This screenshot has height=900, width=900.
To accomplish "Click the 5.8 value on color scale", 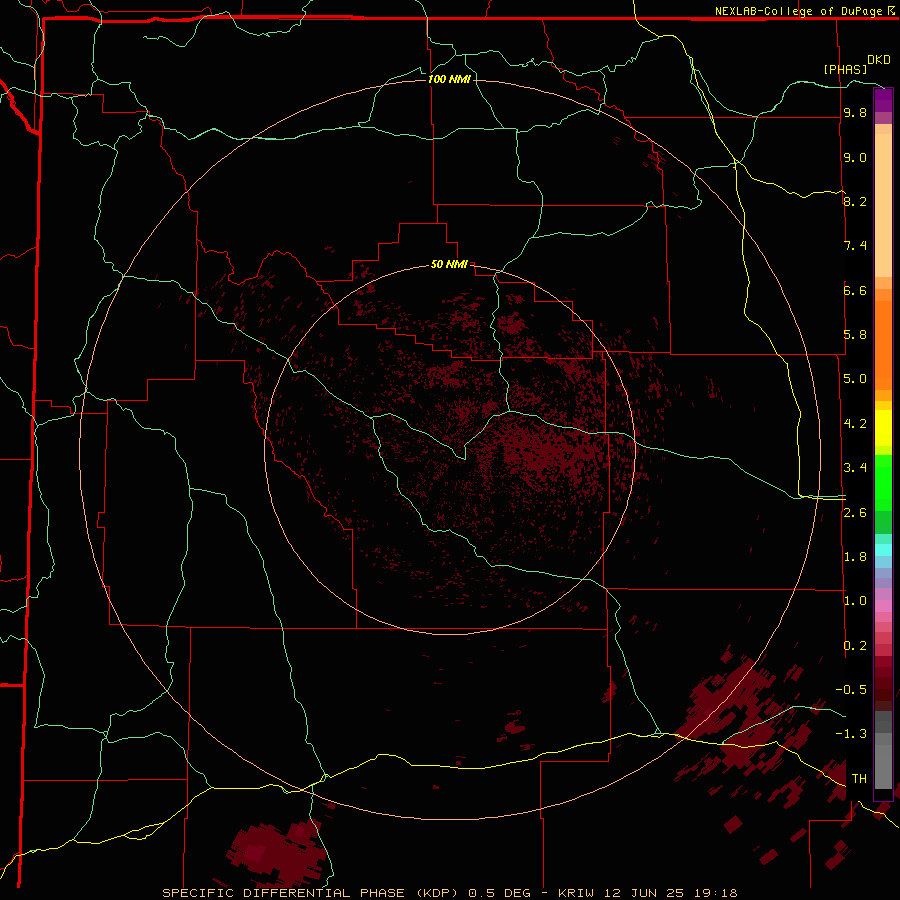I will coord(855,335).
